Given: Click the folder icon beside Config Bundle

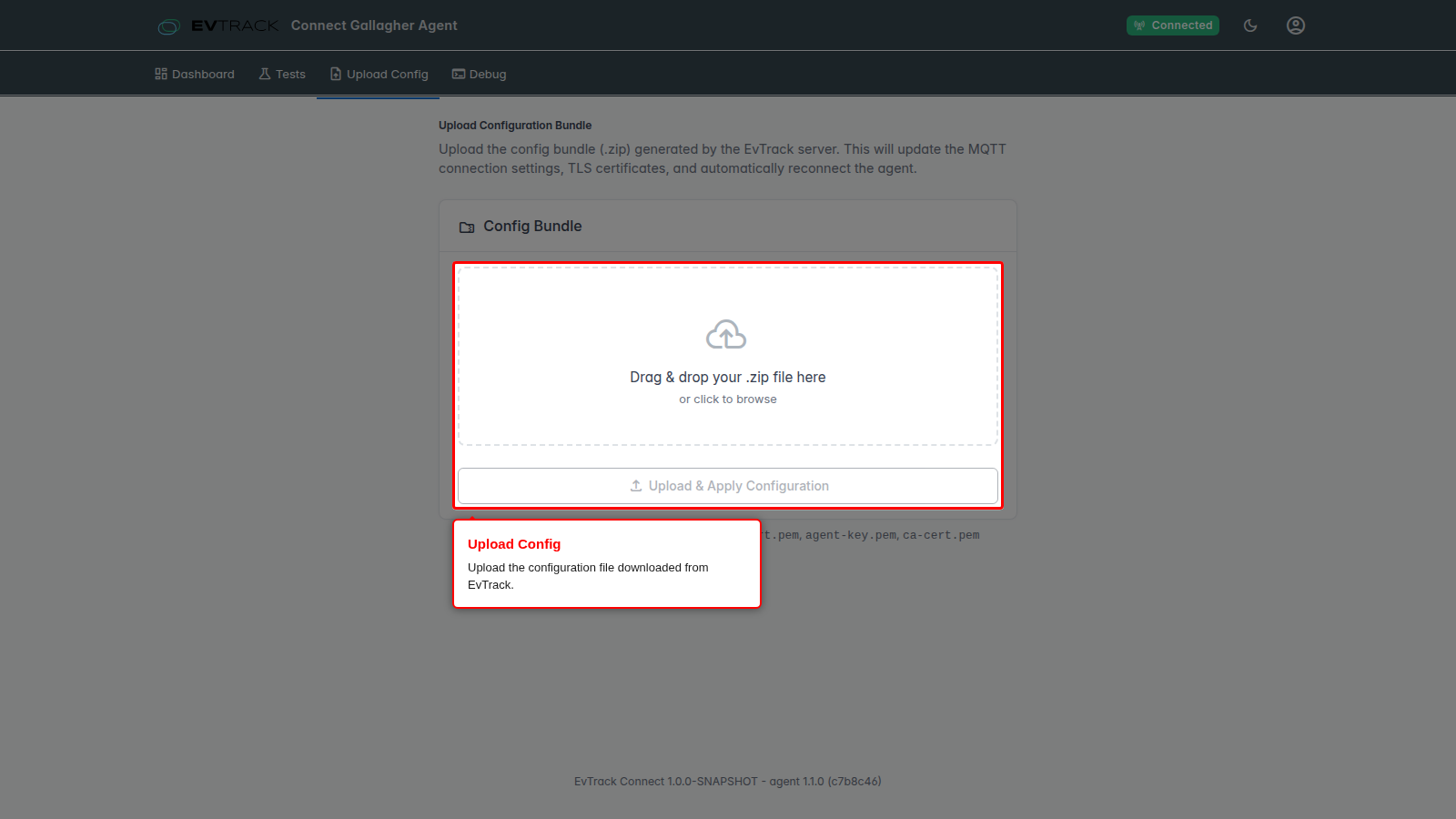Looking at the screenshot, I should coord(467,227).
